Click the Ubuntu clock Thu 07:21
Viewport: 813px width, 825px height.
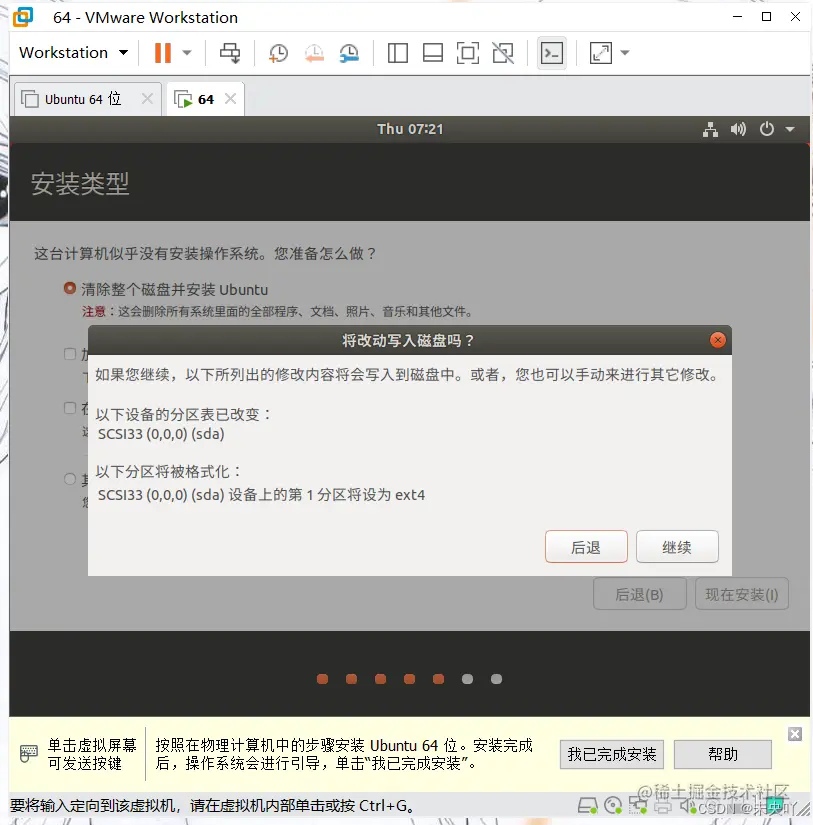click(x=410, y=129)
